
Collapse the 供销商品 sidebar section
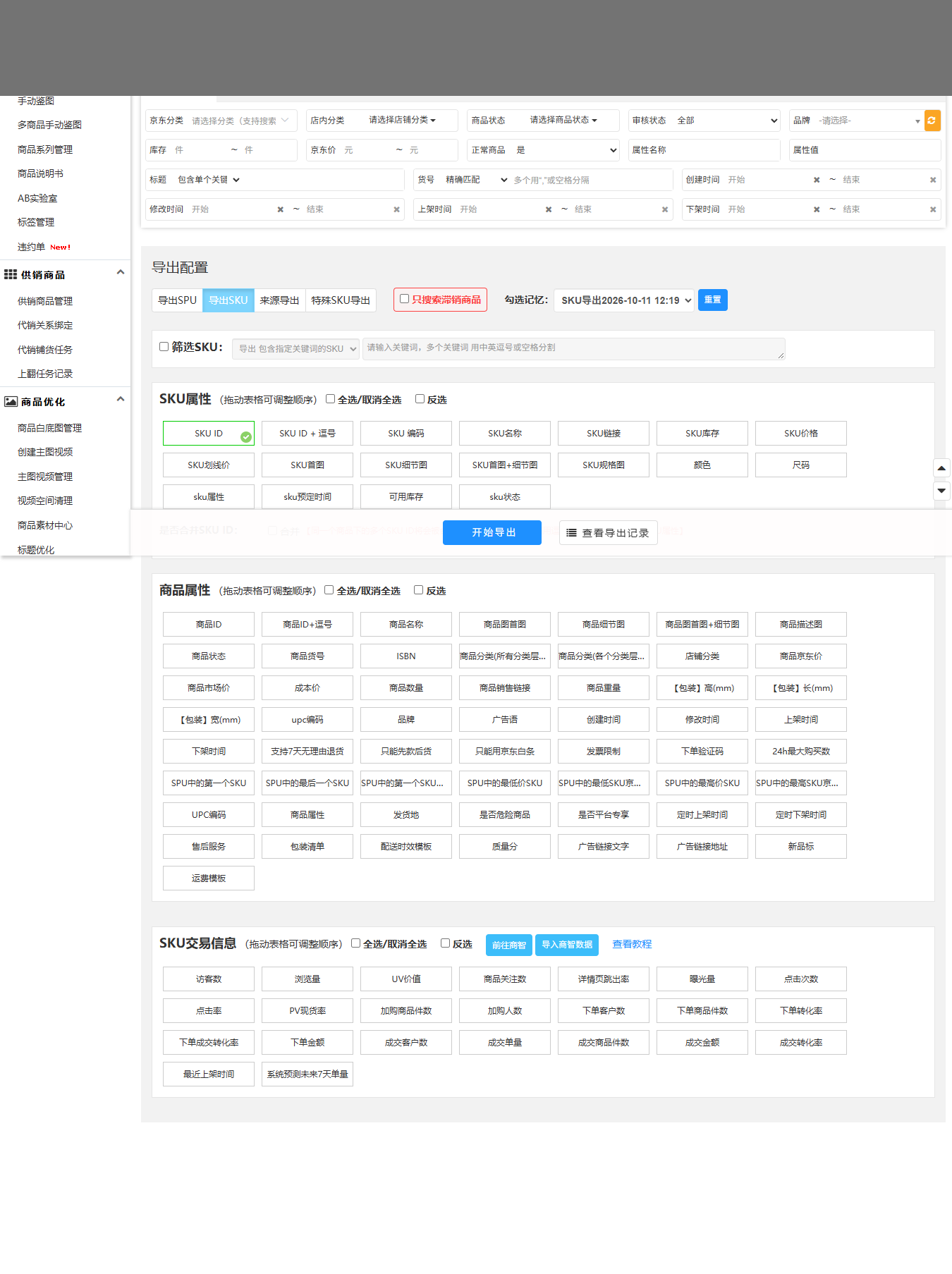pyautogui.click(x=121, y=273)
